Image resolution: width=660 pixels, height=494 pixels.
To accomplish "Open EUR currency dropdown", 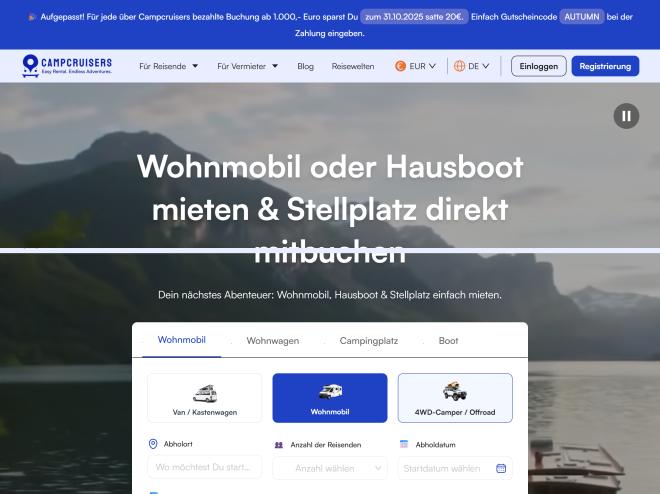I will (x=415, y=66).
